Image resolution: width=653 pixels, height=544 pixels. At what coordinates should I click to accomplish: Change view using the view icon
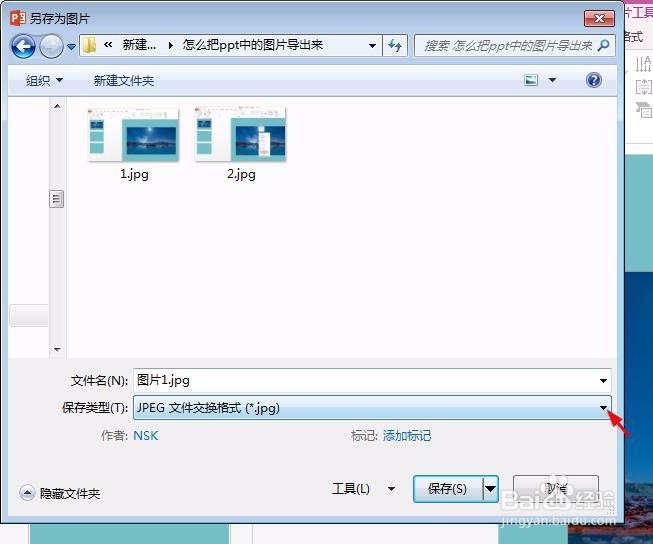tap(531, 80)
